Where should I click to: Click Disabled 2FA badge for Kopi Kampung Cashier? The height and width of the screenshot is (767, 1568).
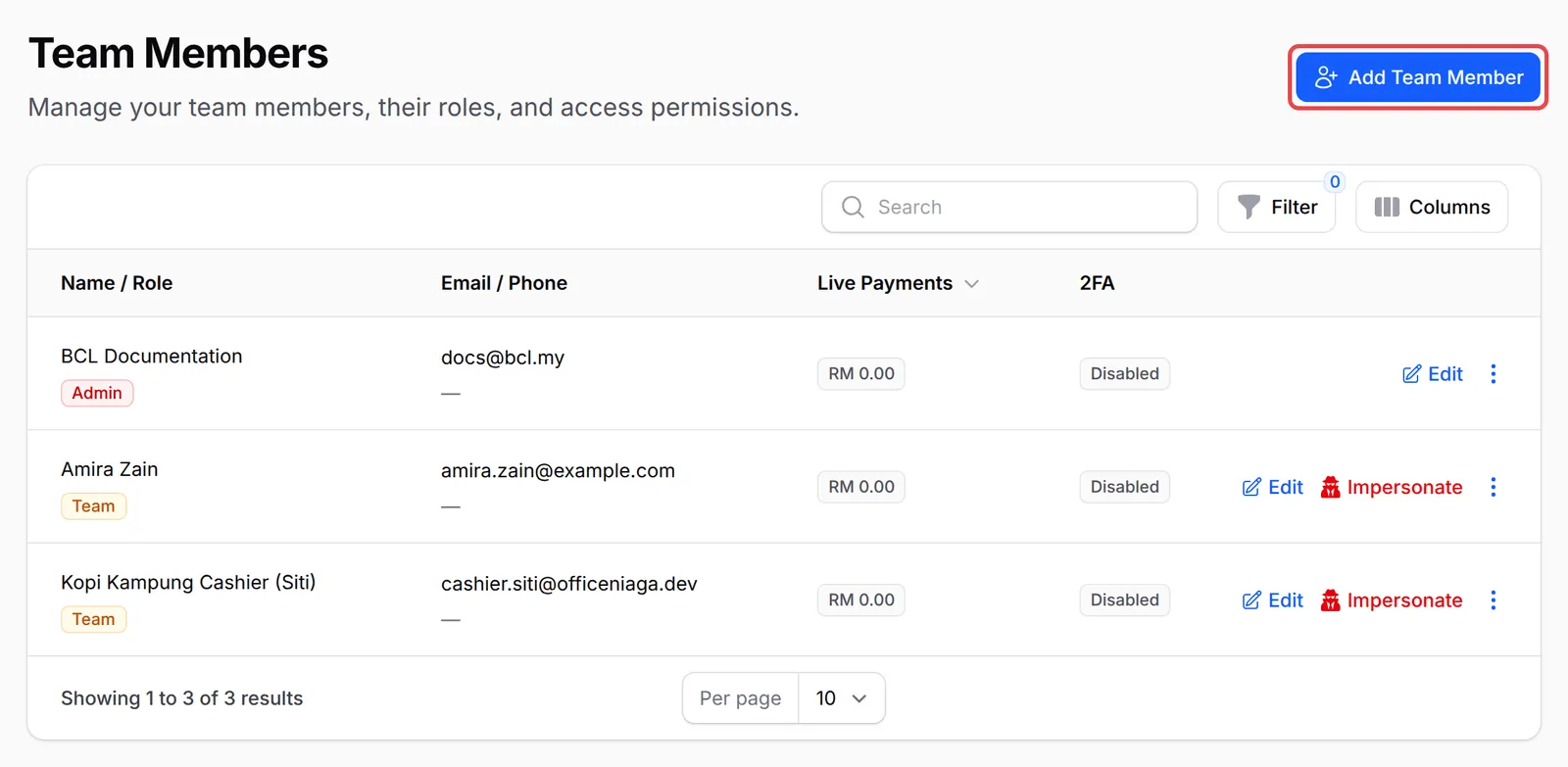pyautogui.click(x=1125, y=600)
